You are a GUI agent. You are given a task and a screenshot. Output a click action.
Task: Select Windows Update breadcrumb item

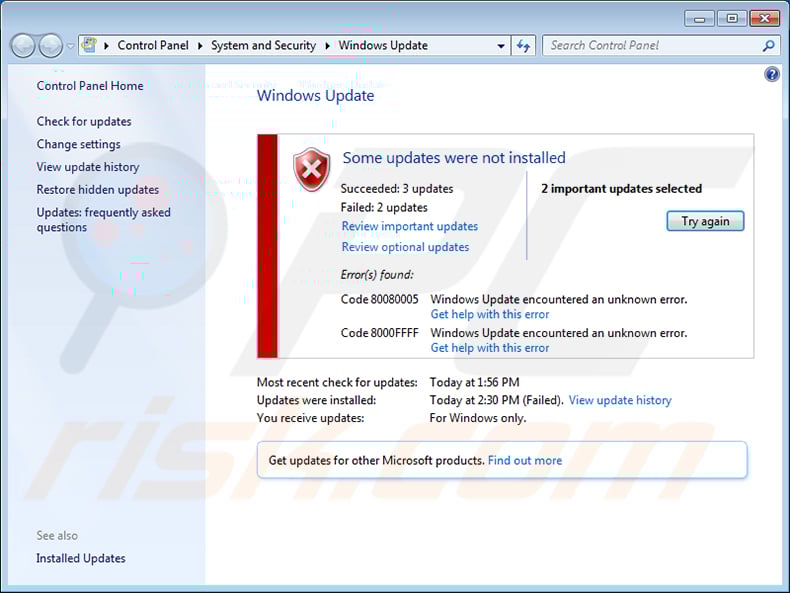pos(383,45)
